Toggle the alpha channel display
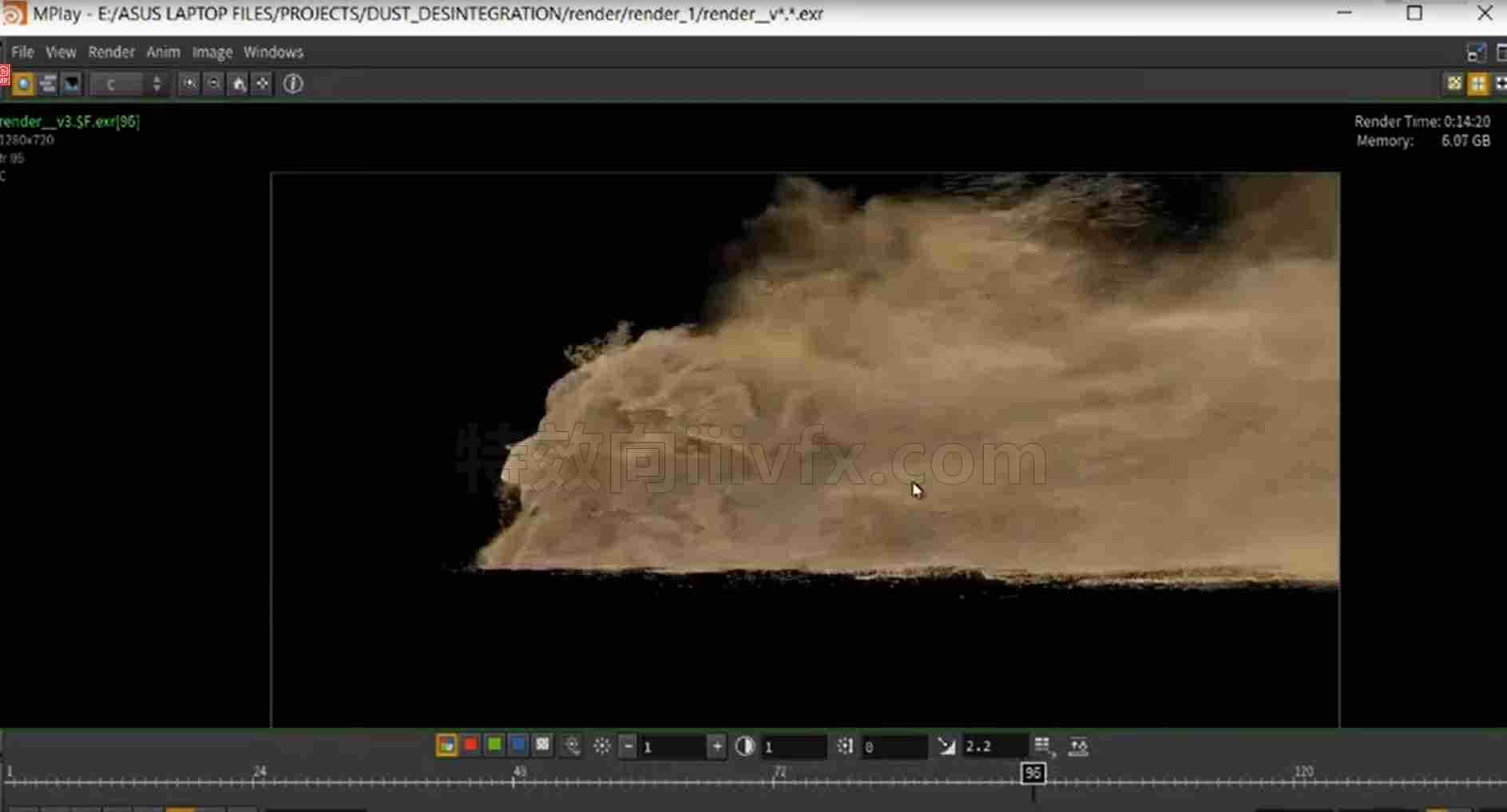Image resolution: width=1507 pixels, height=812 pixels. point(543,746)
